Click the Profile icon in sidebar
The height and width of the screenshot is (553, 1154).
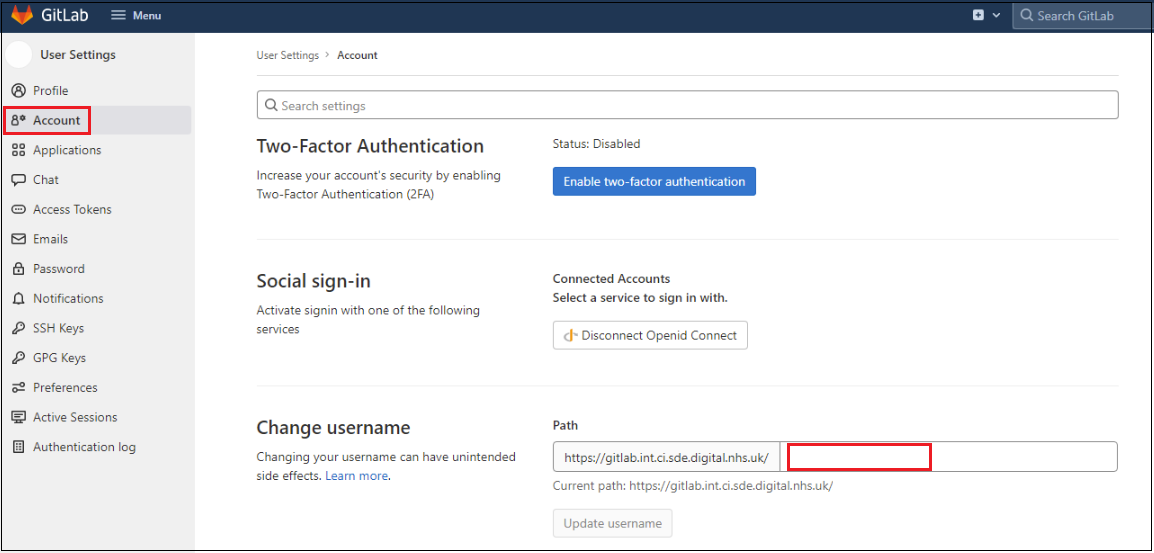tap(19, 91)
